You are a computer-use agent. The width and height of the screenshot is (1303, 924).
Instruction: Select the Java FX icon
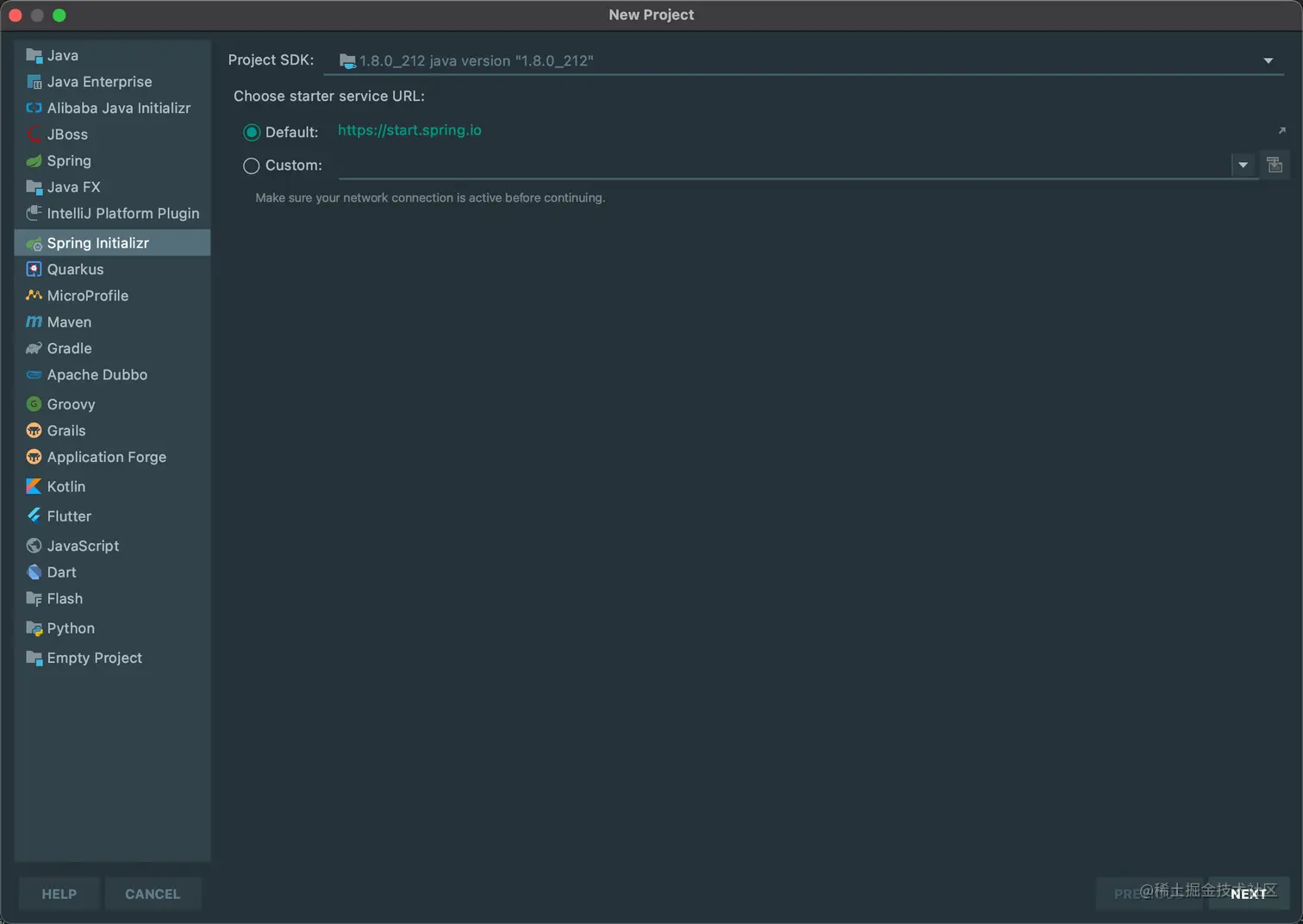(34, 187)
